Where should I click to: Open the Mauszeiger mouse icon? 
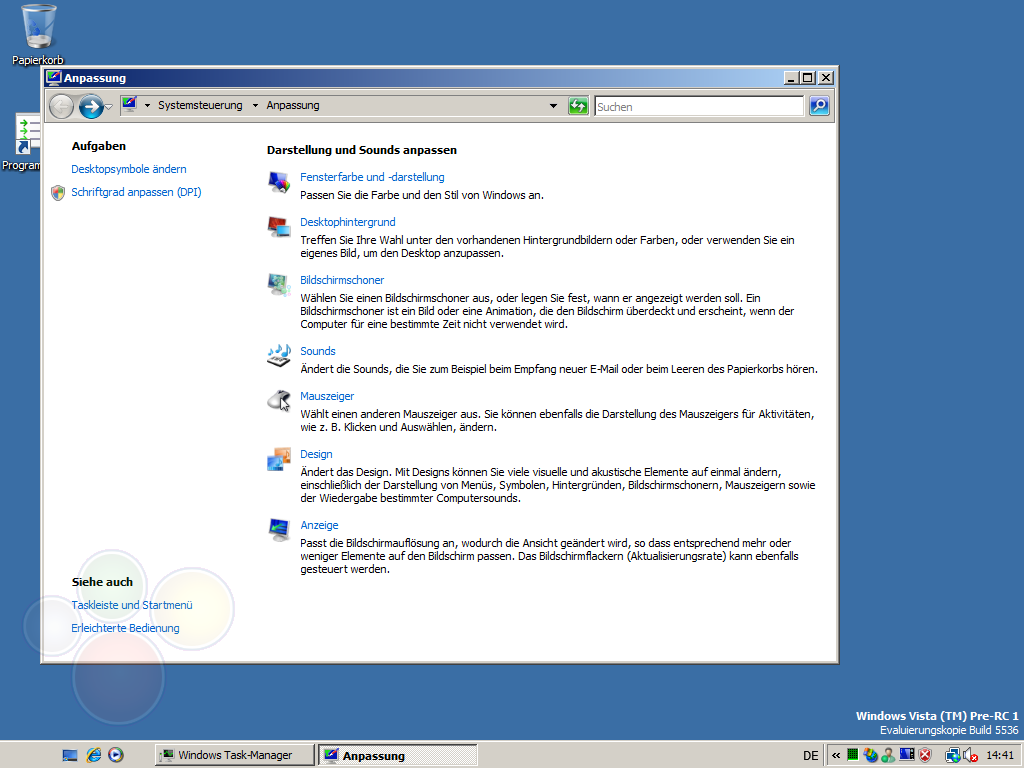tap(279, 401)
